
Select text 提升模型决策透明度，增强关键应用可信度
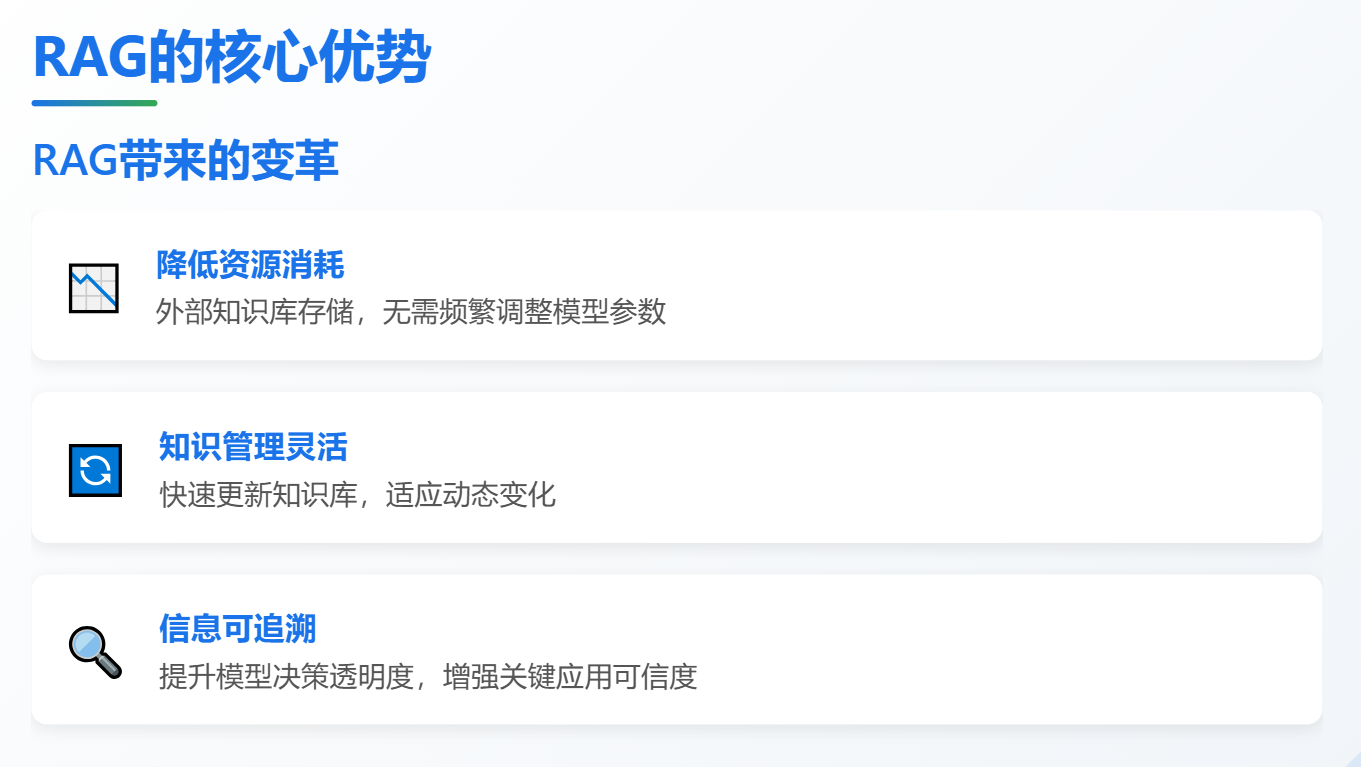pos(428,676)
